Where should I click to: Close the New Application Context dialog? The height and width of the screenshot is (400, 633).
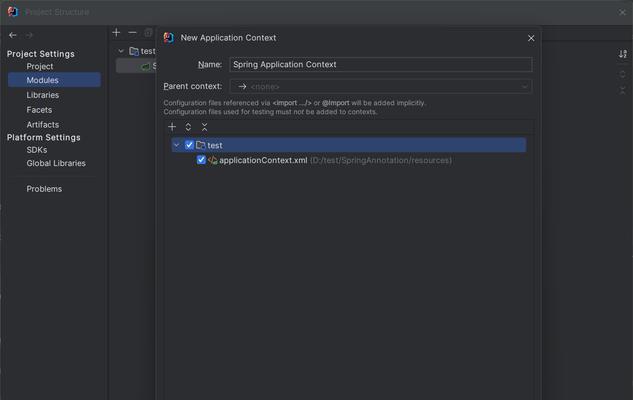[x=531, y=38]
